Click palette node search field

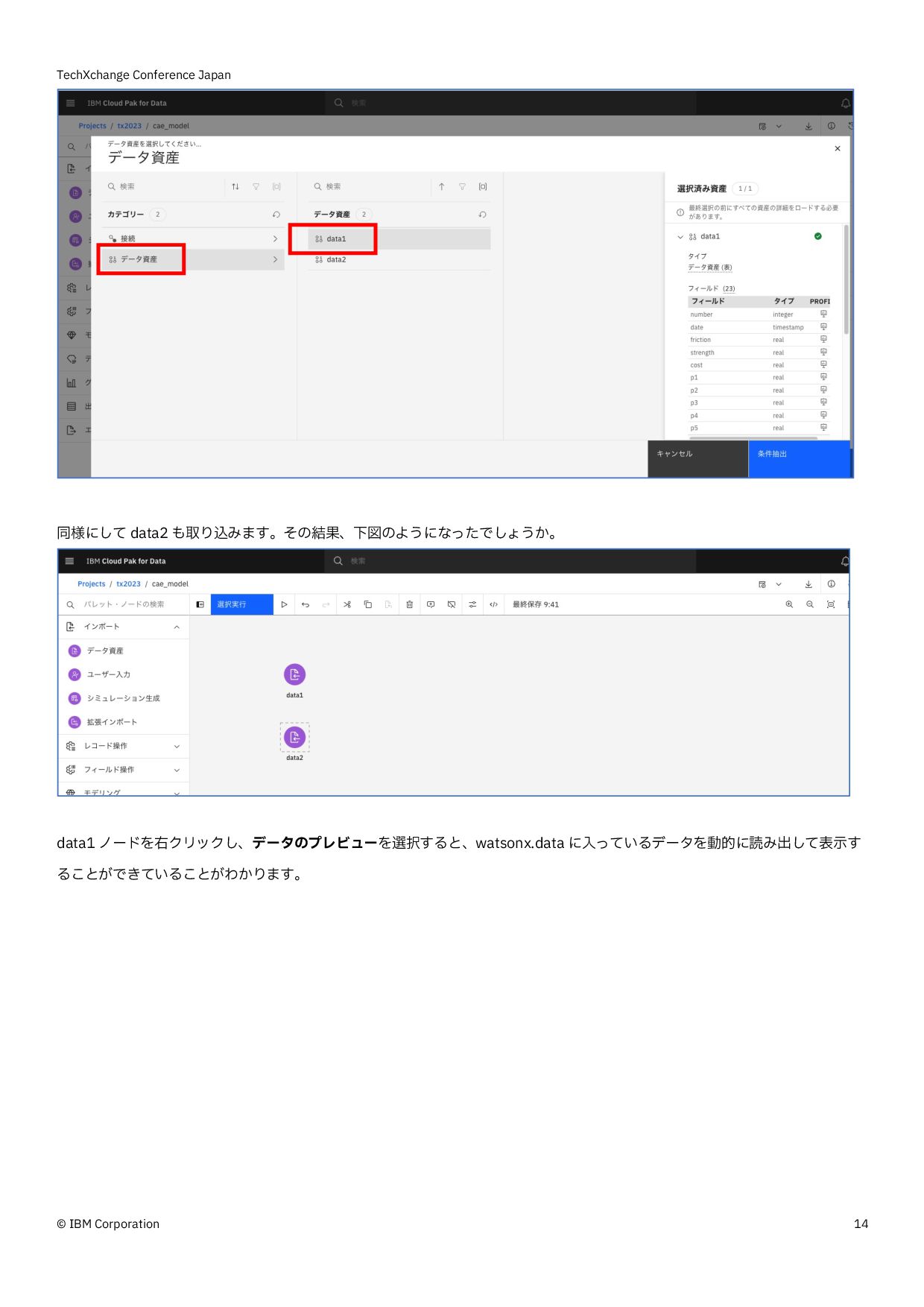(124, 604)
